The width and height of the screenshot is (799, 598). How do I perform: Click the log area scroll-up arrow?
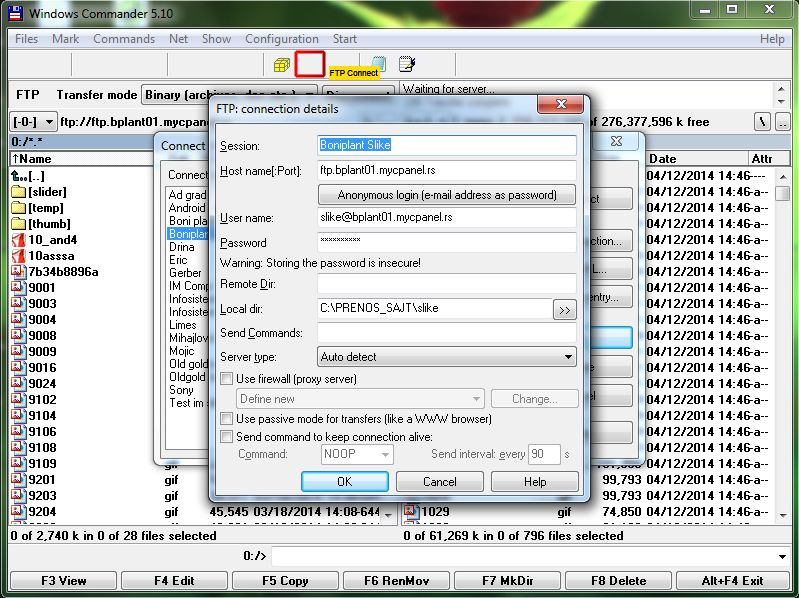click(782, 89)
